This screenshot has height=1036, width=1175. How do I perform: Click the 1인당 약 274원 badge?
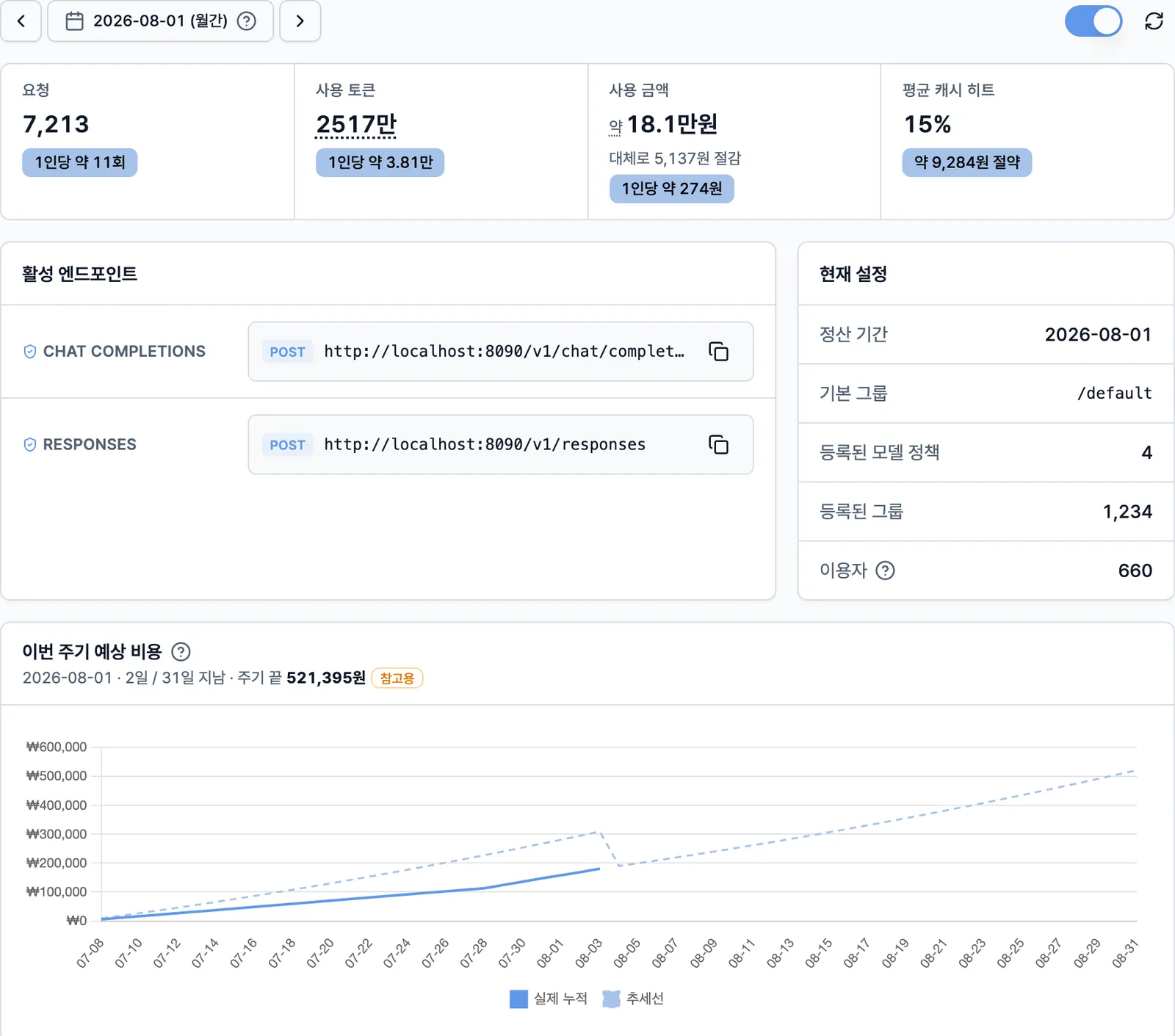click(x=672, y=189)
